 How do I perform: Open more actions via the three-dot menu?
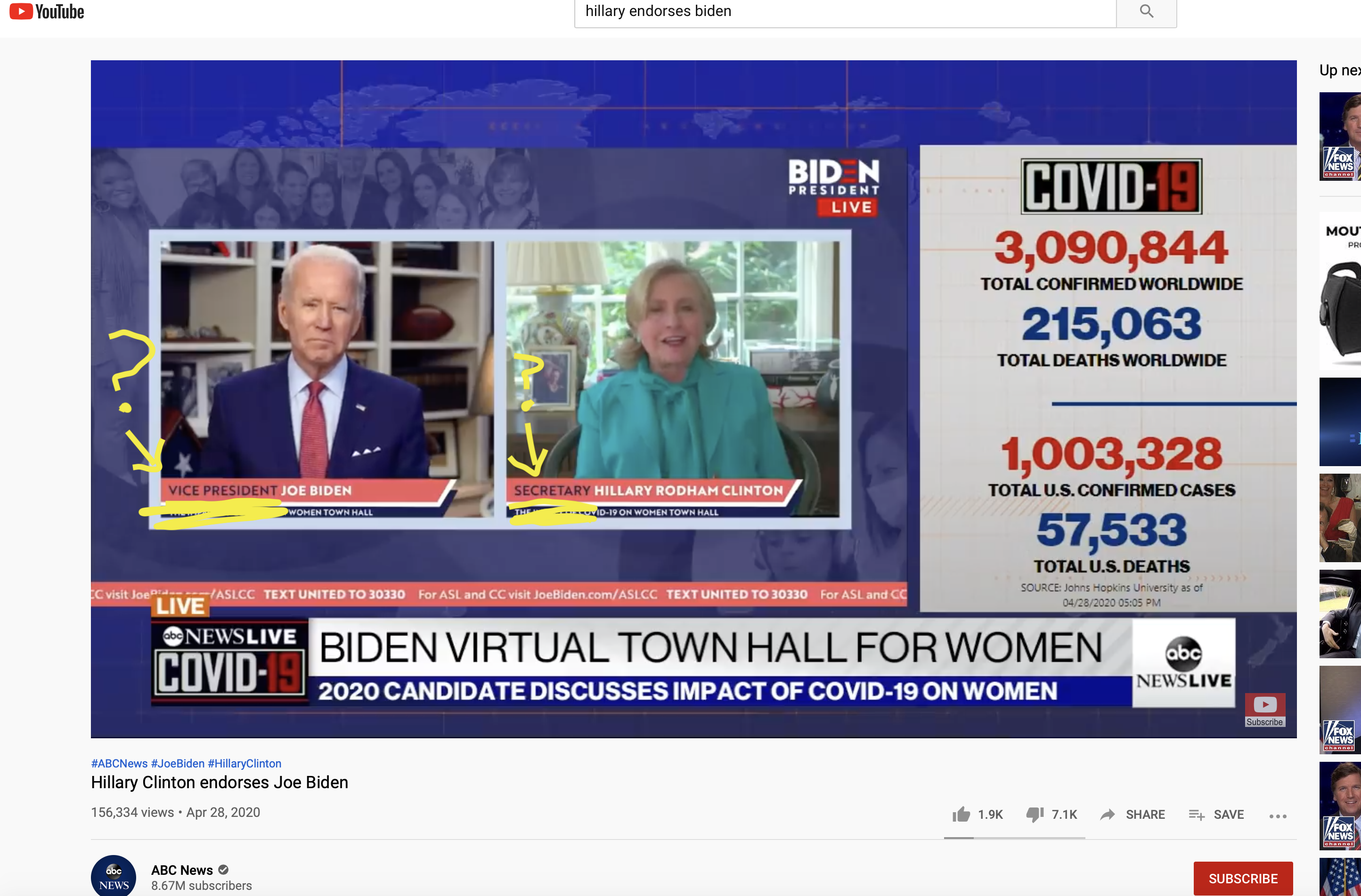point(1279,816)
